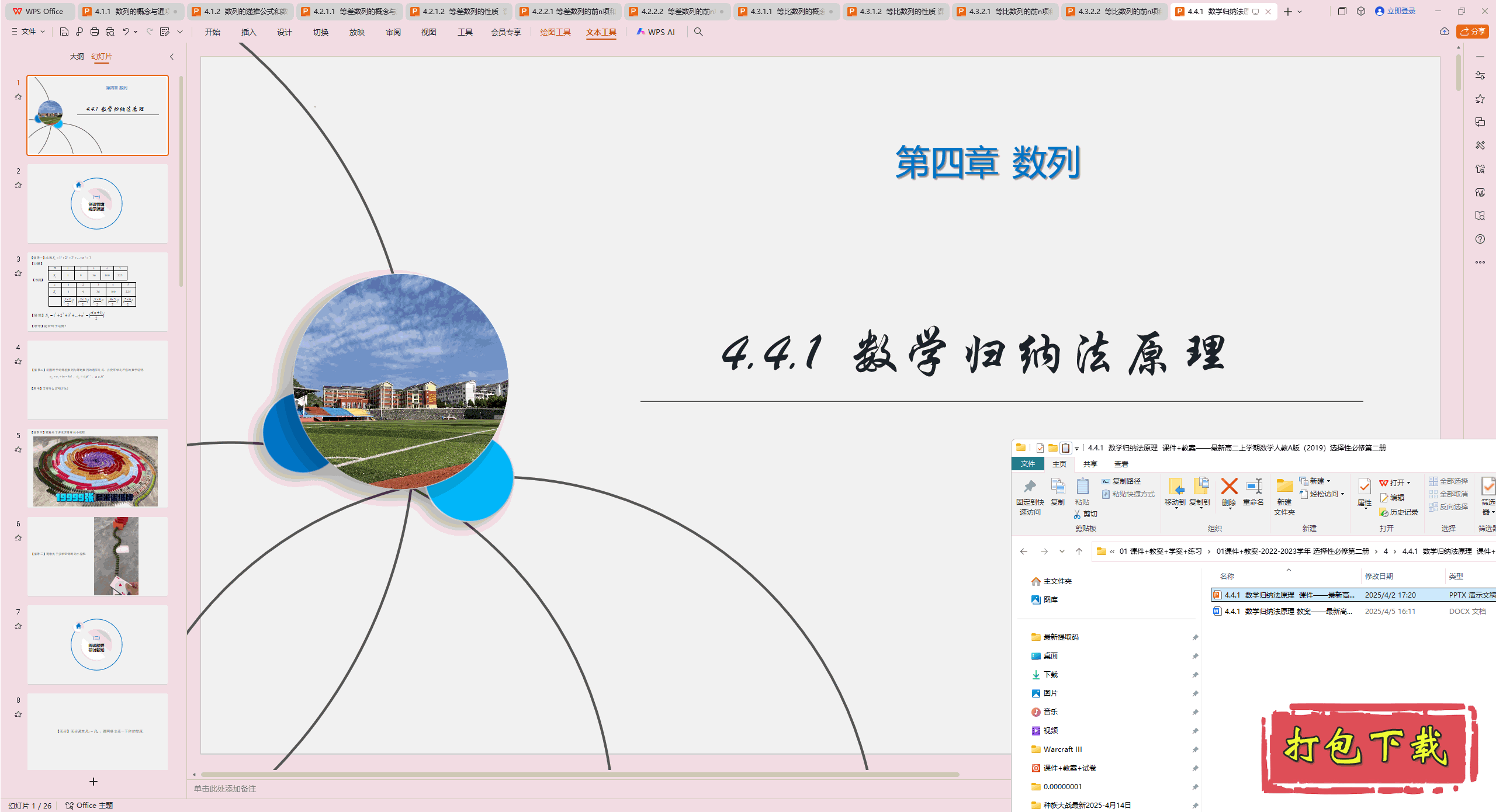The width and height of the screenshot is (1496, 812).
Task: Click the design tools icon in right sidebar
Action: click(1480, 145)
